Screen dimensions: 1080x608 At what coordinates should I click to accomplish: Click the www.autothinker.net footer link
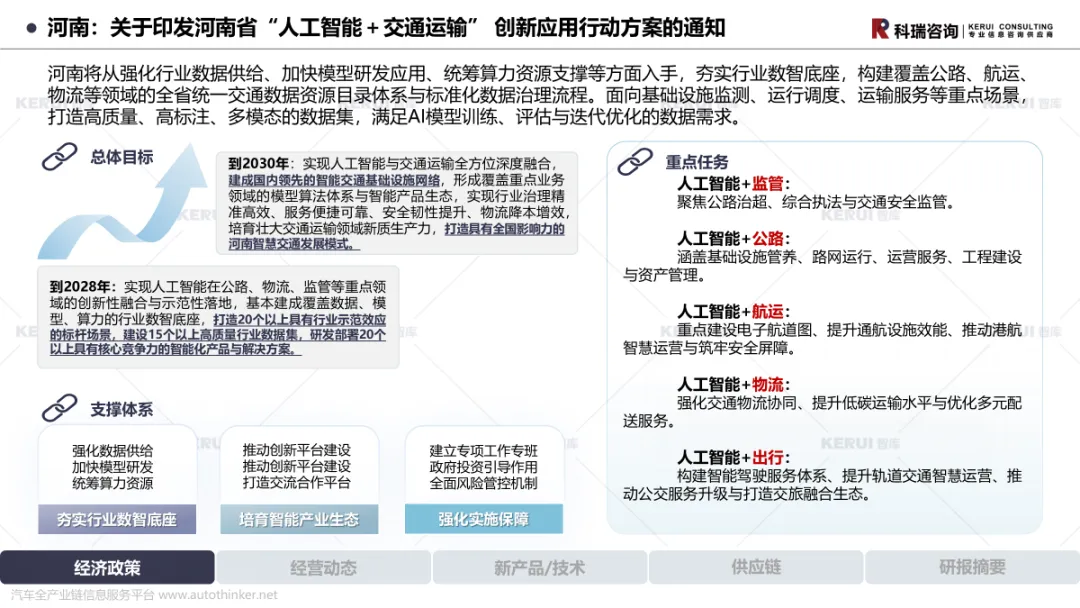tap(218, 594)
